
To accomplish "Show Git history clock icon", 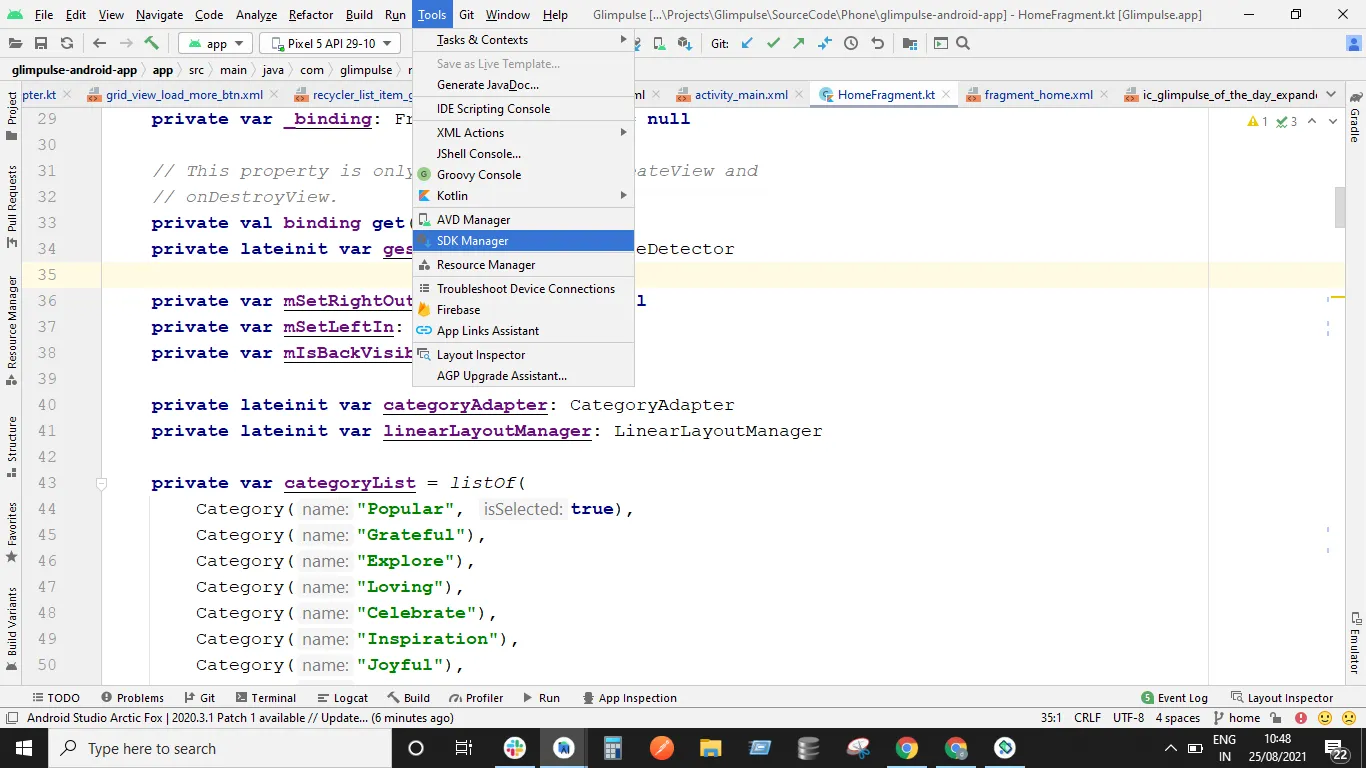I will [851, 43].
